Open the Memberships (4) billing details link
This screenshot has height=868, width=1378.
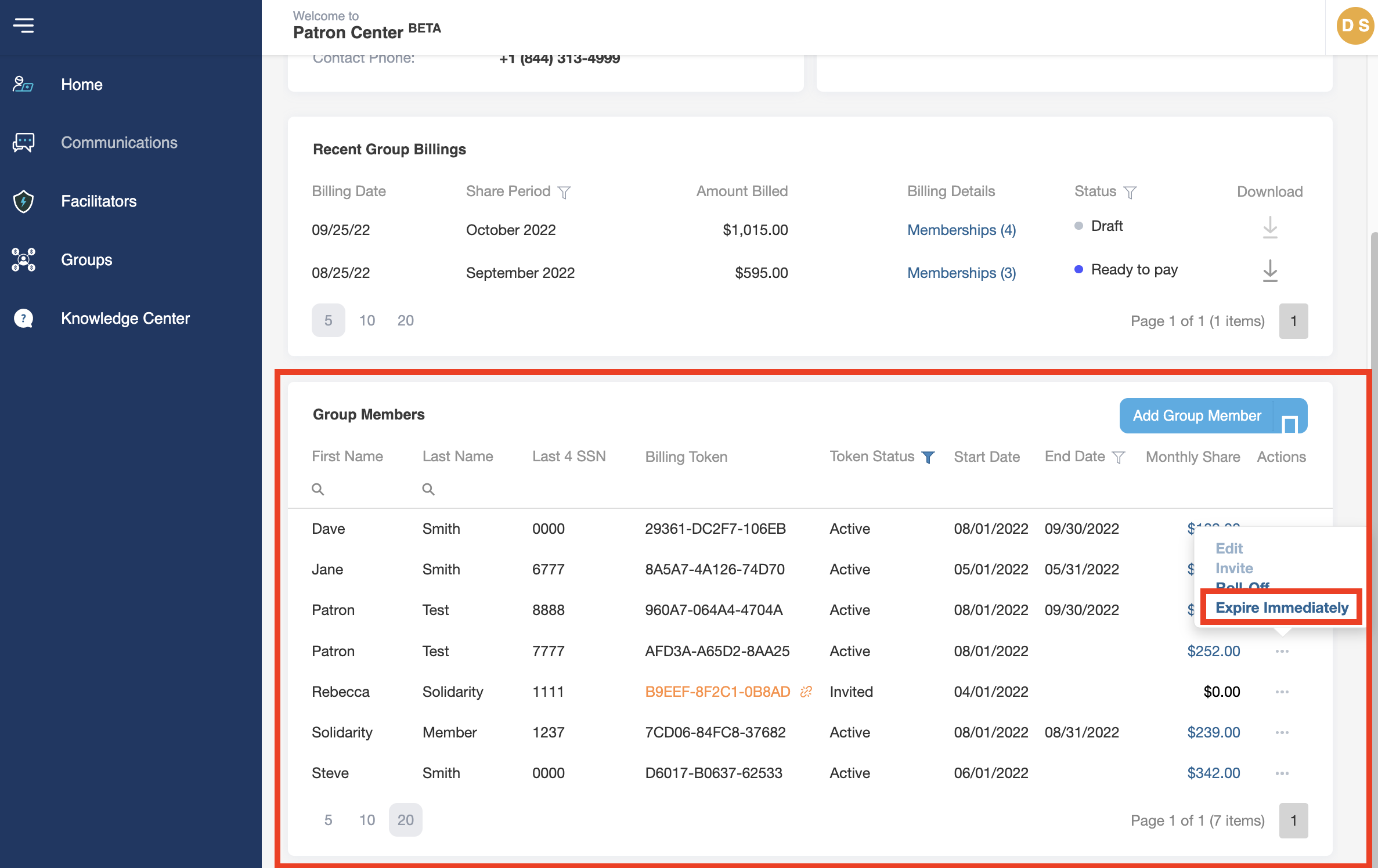(961, 230)
